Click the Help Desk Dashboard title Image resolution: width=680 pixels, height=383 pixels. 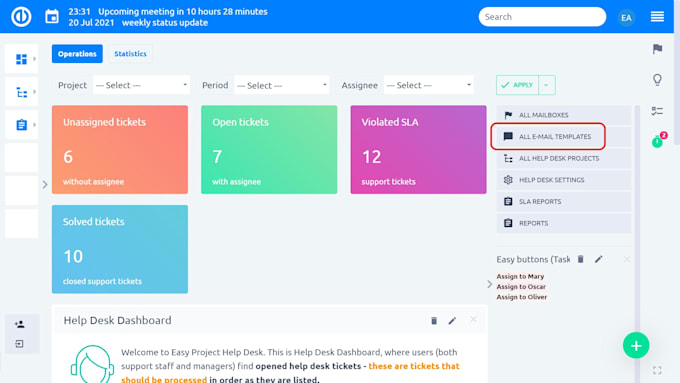(x=118, y=321)
